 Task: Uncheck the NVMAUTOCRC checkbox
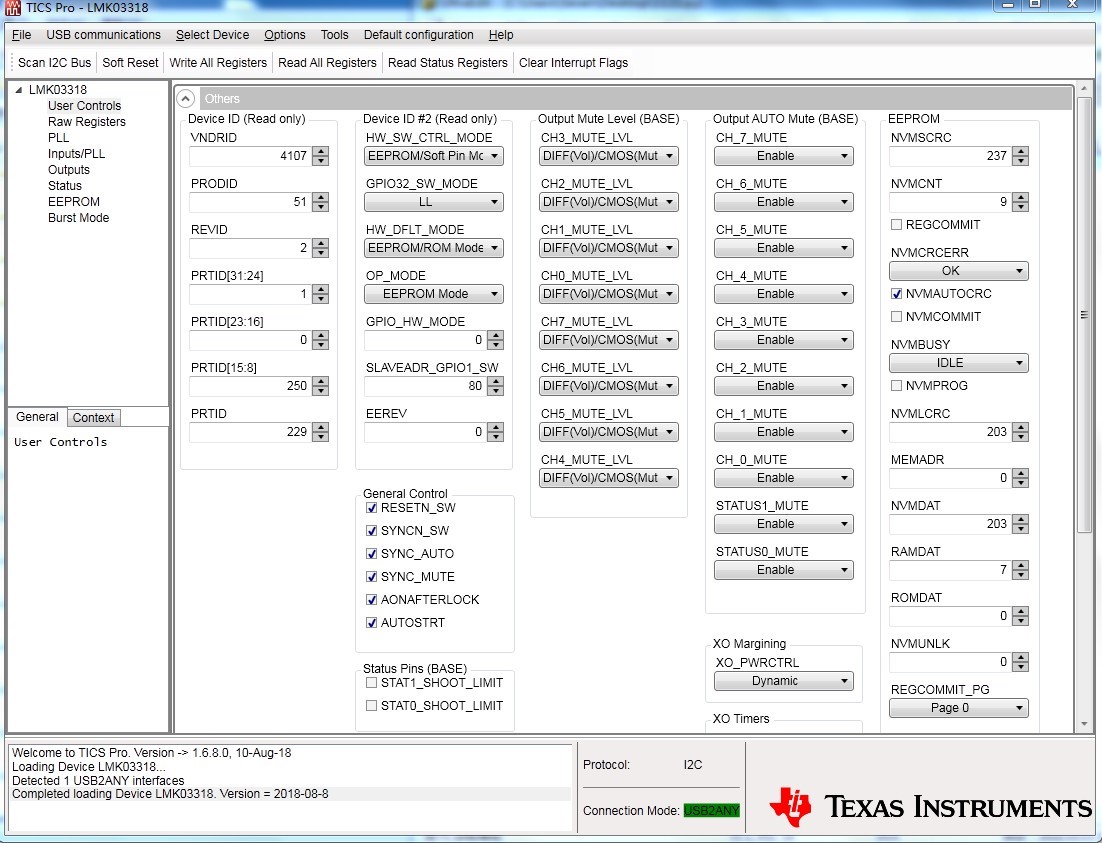896,294
